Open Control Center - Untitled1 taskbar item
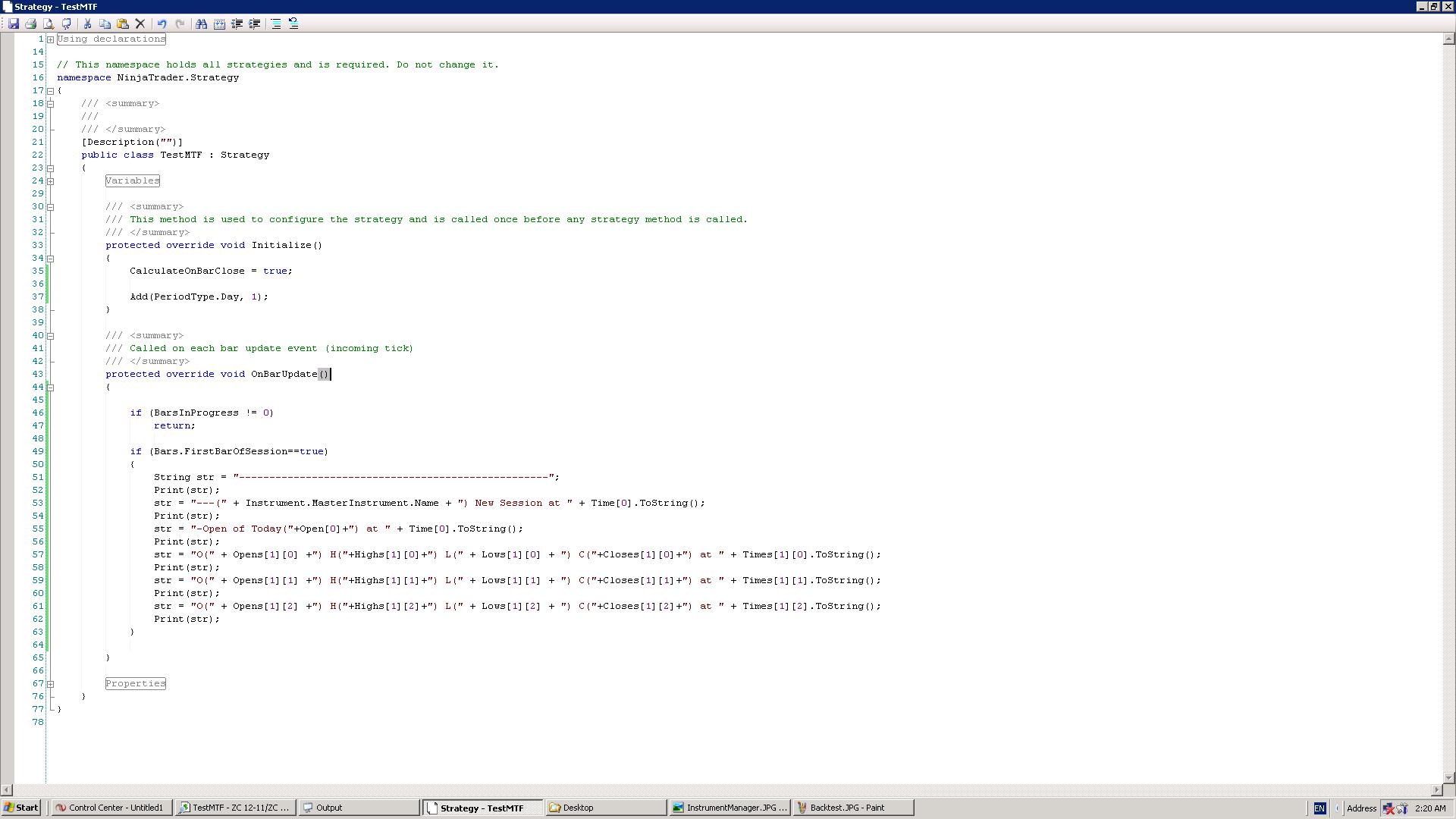This screenshot has width=1456, height=819. [111, 808]
